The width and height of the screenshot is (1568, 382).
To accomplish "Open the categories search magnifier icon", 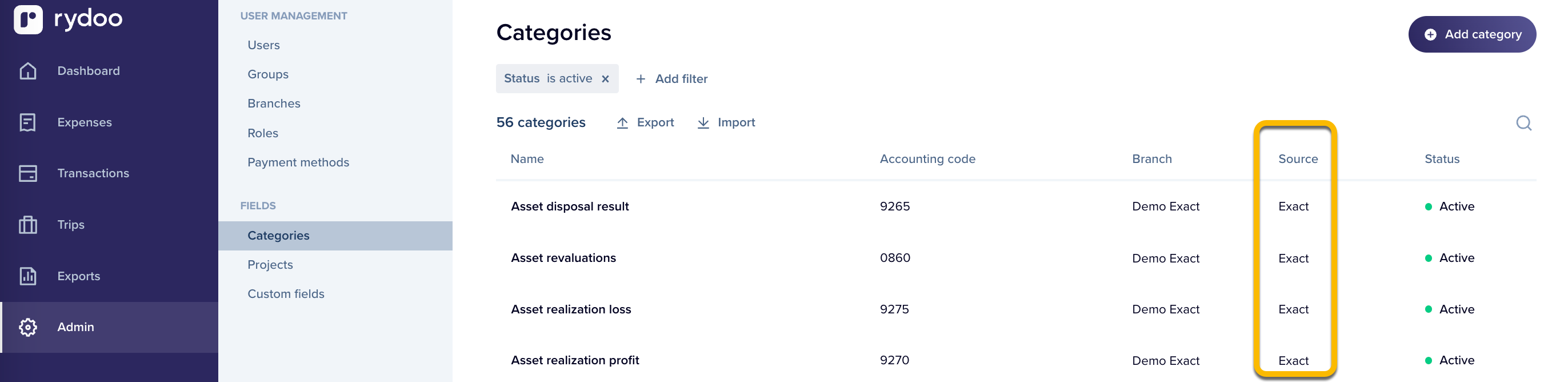I will [x=1523, y=123].
